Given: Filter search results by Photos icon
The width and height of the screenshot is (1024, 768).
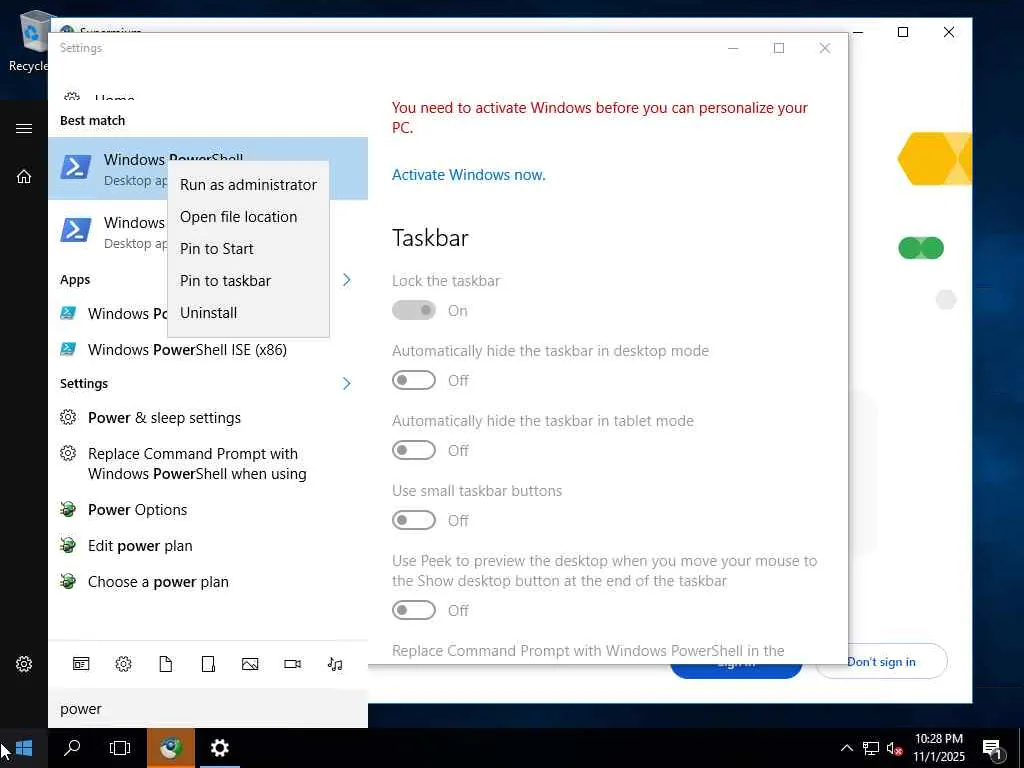Looking at the screenshot, I should 250,664.
